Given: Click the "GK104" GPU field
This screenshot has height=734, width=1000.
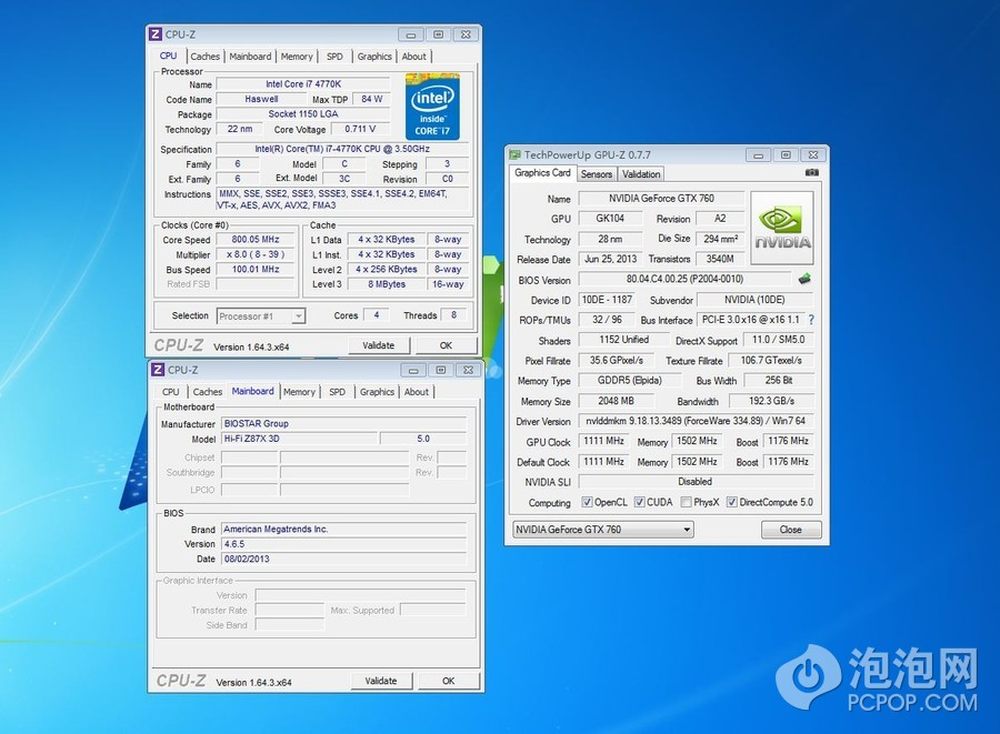Looking at the screenshot, I should point(610,218).
